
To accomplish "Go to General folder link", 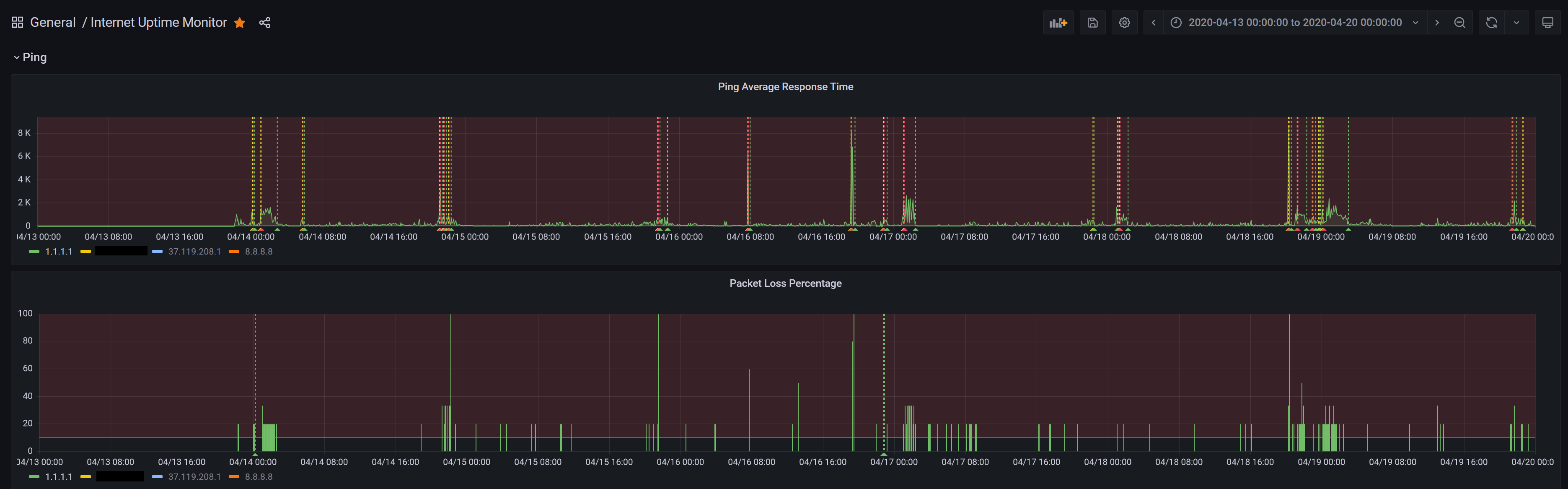I will (53, 23).
